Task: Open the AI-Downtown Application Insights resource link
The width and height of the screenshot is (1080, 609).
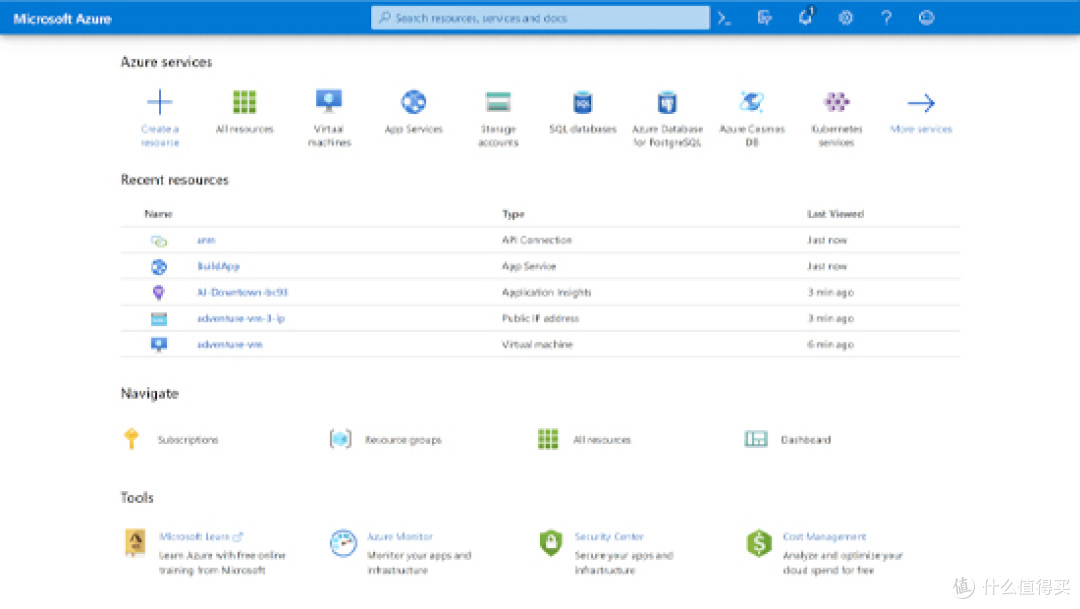Action: tap(242, 292)
